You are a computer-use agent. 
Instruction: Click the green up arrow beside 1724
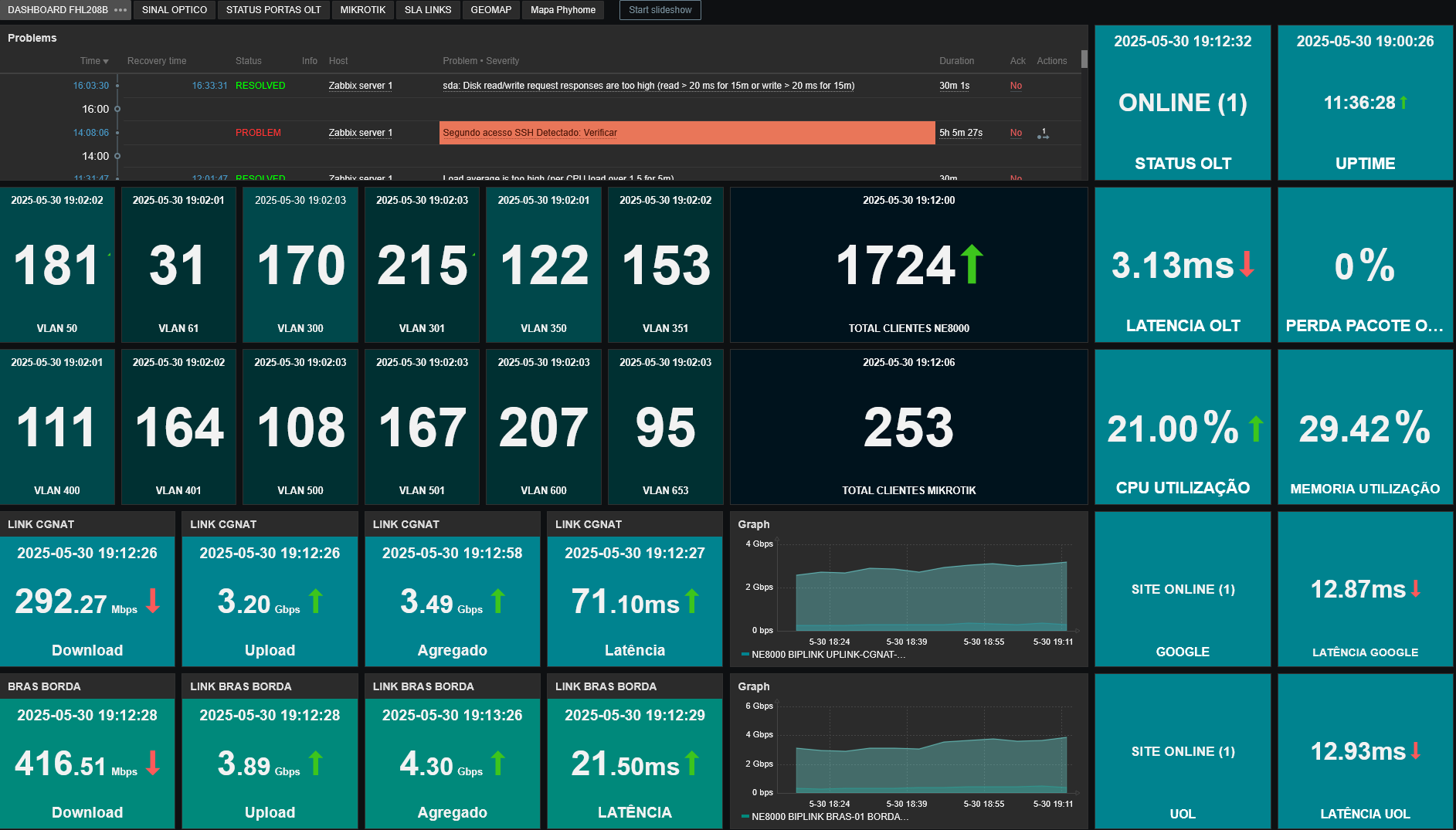tap(972, 264)
